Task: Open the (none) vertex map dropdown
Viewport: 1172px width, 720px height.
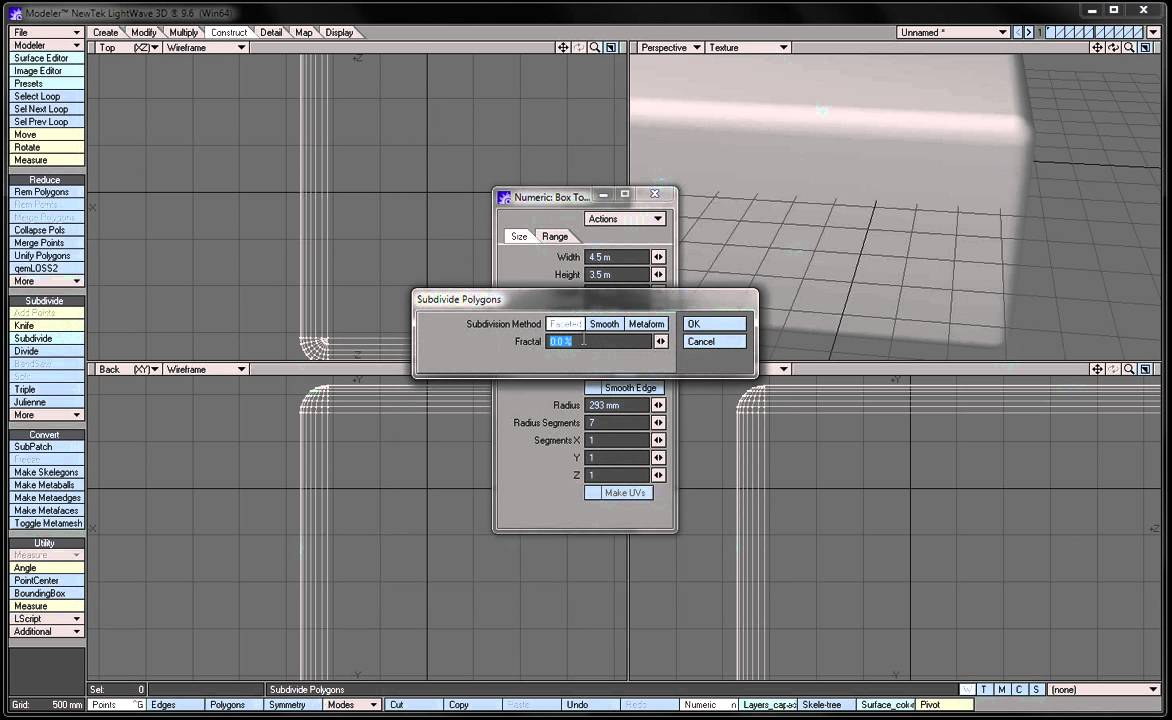Action: pyautogui.click(x=1103, y=689)
